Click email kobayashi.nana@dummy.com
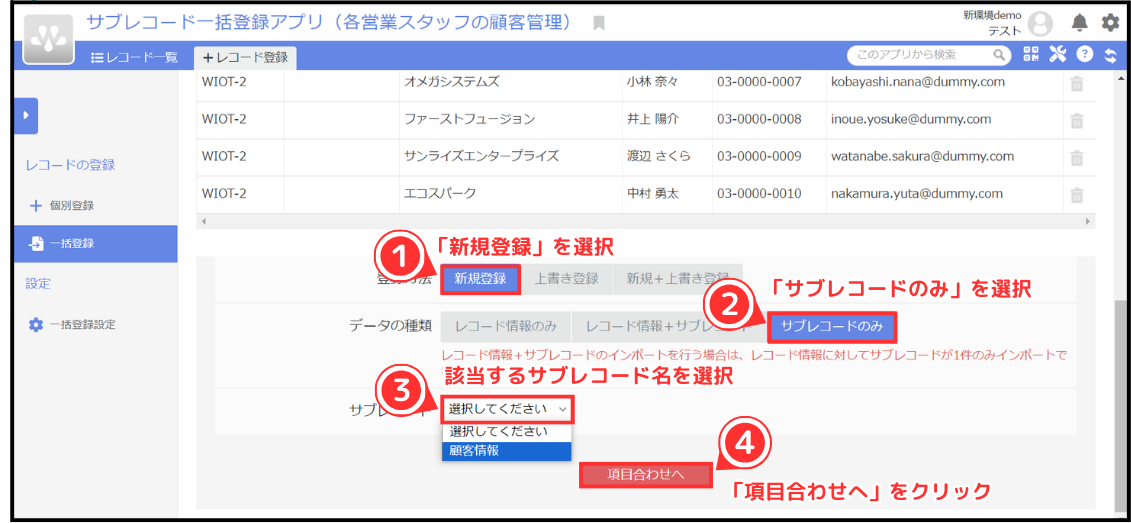Viewport: 1131px width, 523px height. 917,82
